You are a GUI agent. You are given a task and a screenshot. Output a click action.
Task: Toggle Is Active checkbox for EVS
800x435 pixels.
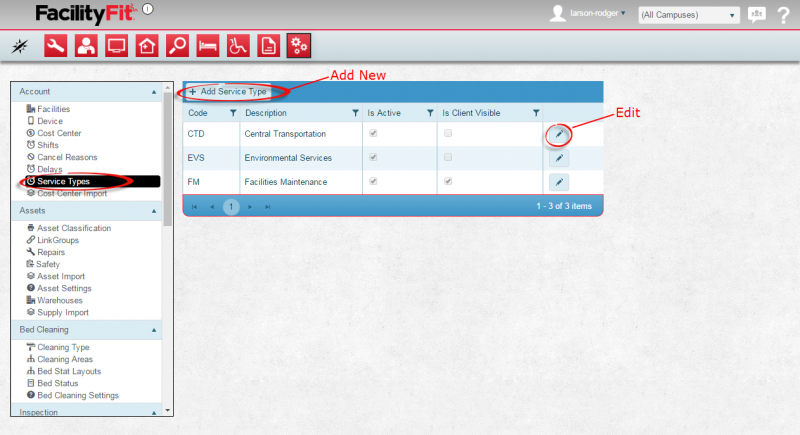click(373, 157)
